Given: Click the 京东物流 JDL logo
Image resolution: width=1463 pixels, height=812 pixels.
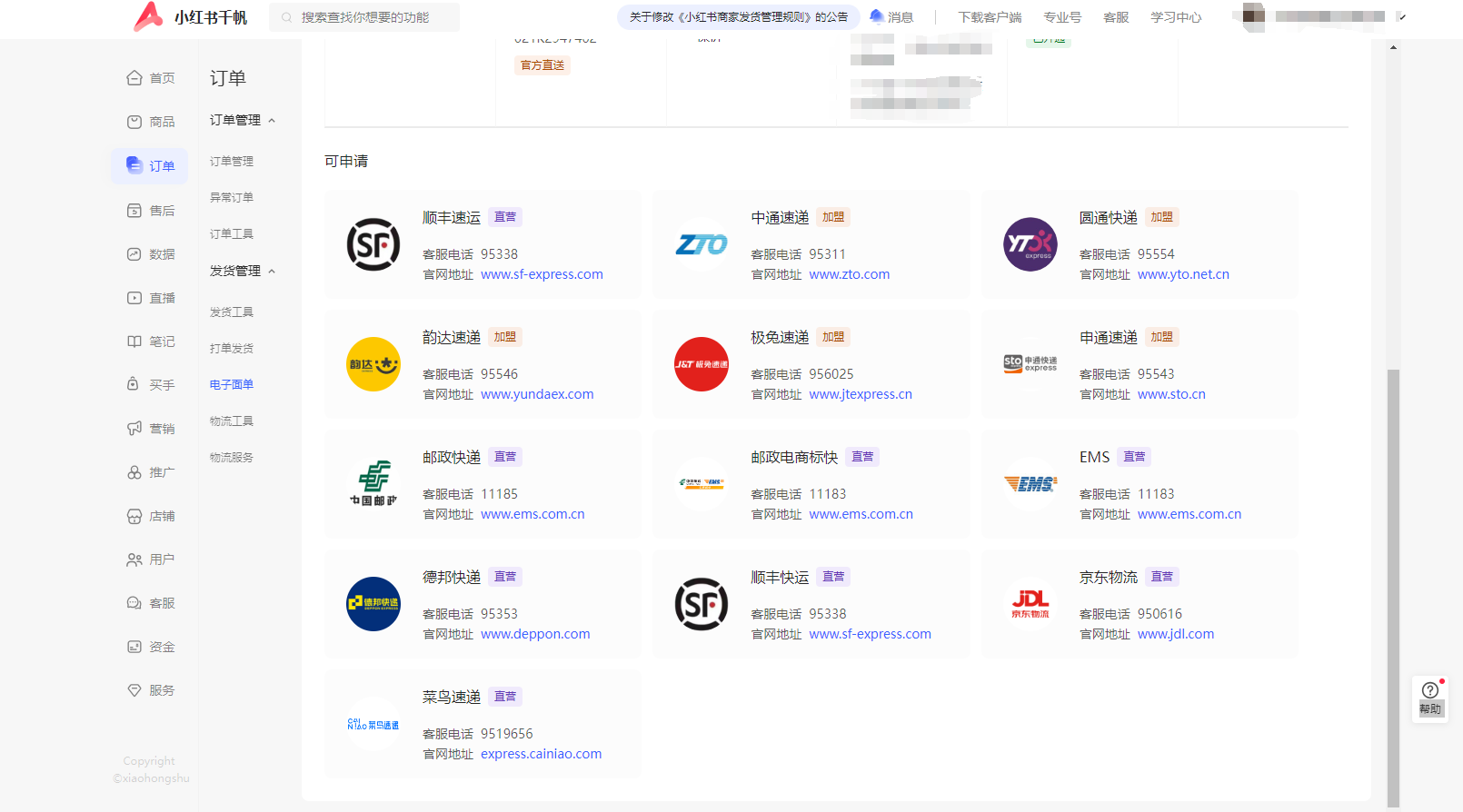Looking at the screenshot, I should [1030, 604].
